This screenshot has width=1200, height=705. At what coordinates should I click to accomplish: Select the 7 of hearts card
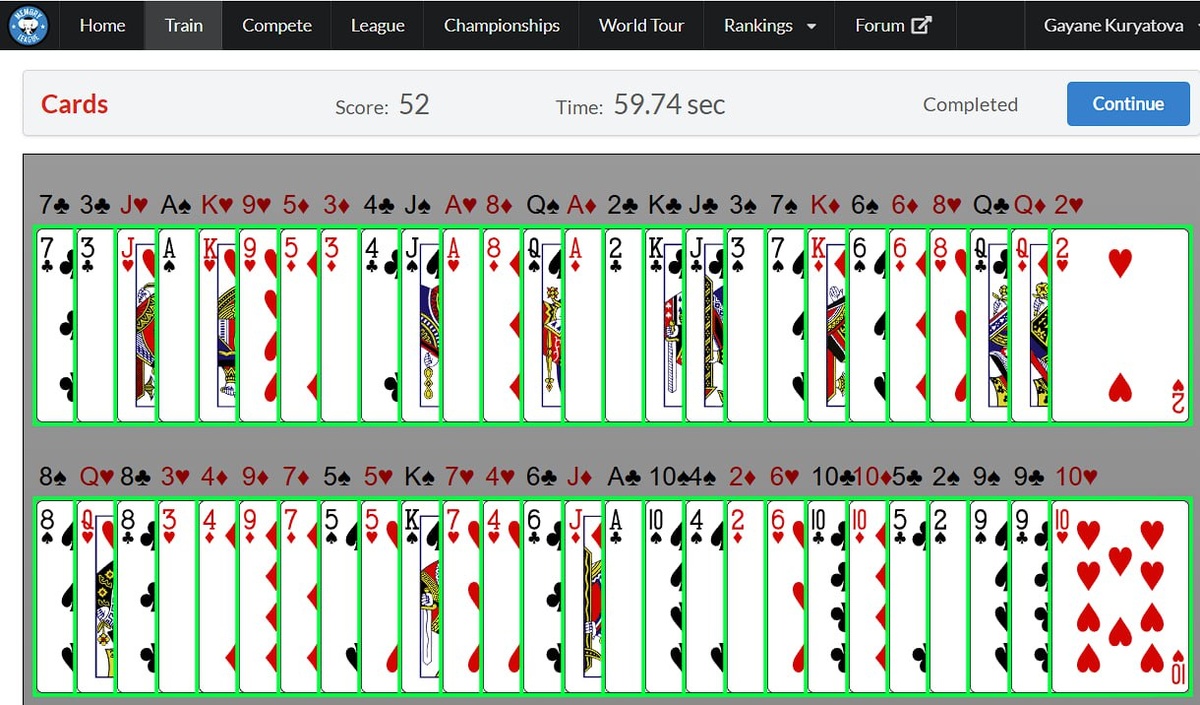(x=461, y=596)
